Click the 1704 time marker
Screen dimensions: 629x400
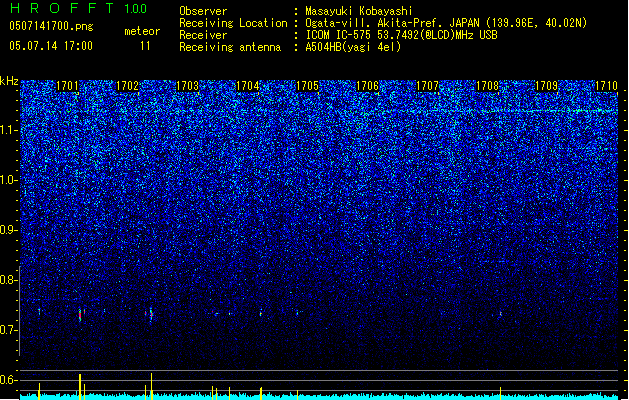pyautogui.click(x=248, y=86)
